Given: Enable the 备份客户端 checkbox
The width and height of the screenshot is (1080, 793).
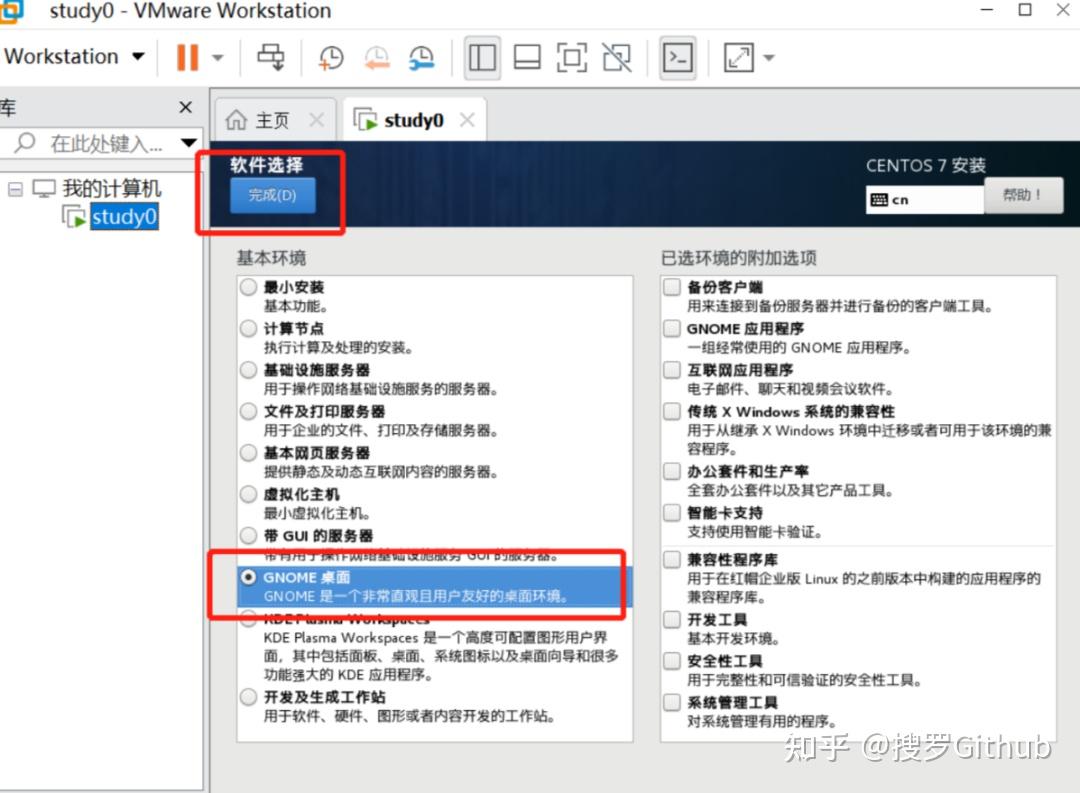Looking at the screenshot, I should coord(672,287).
